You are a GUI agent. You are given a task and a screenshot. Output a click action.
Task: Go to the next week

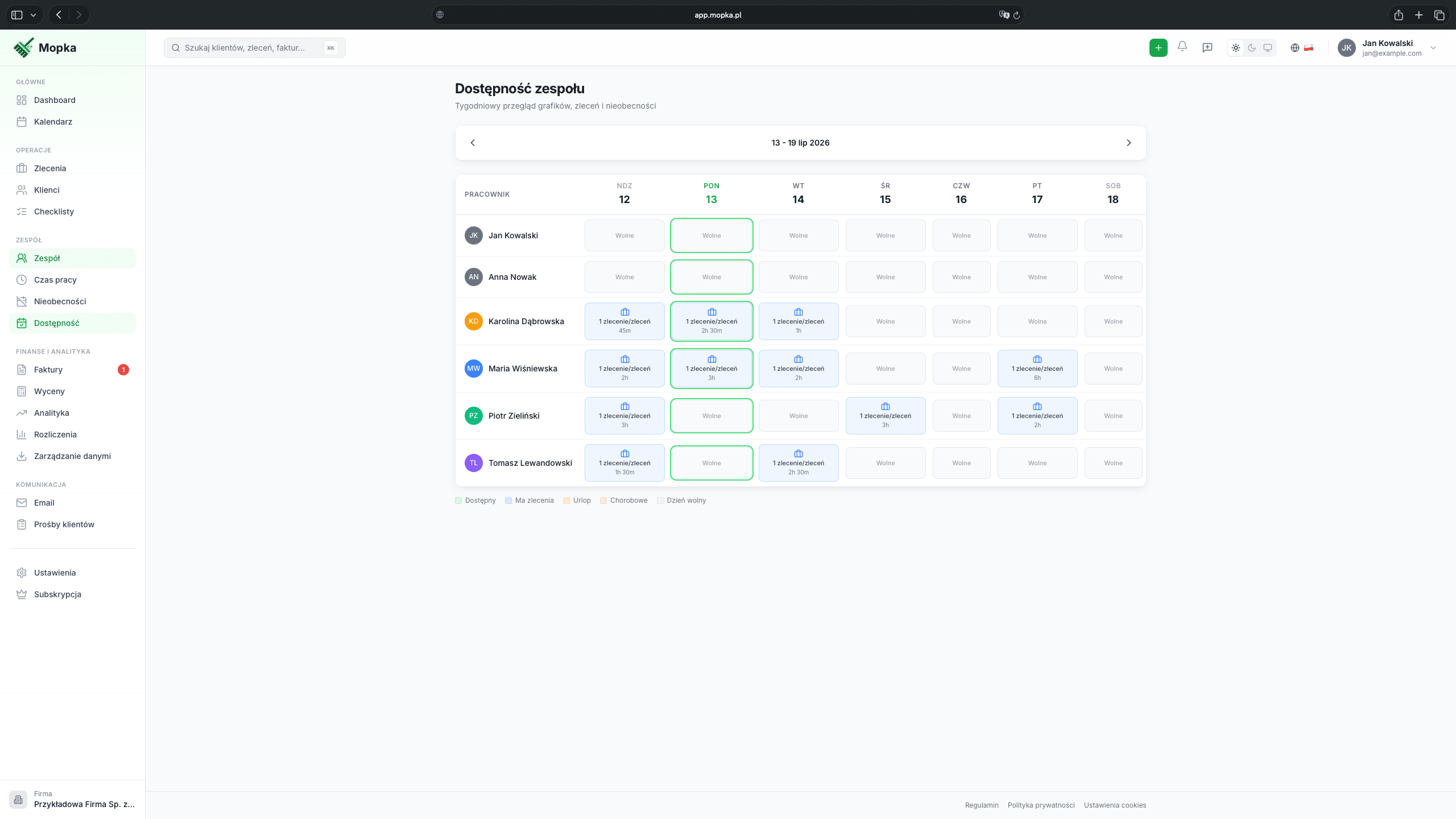1129,143
